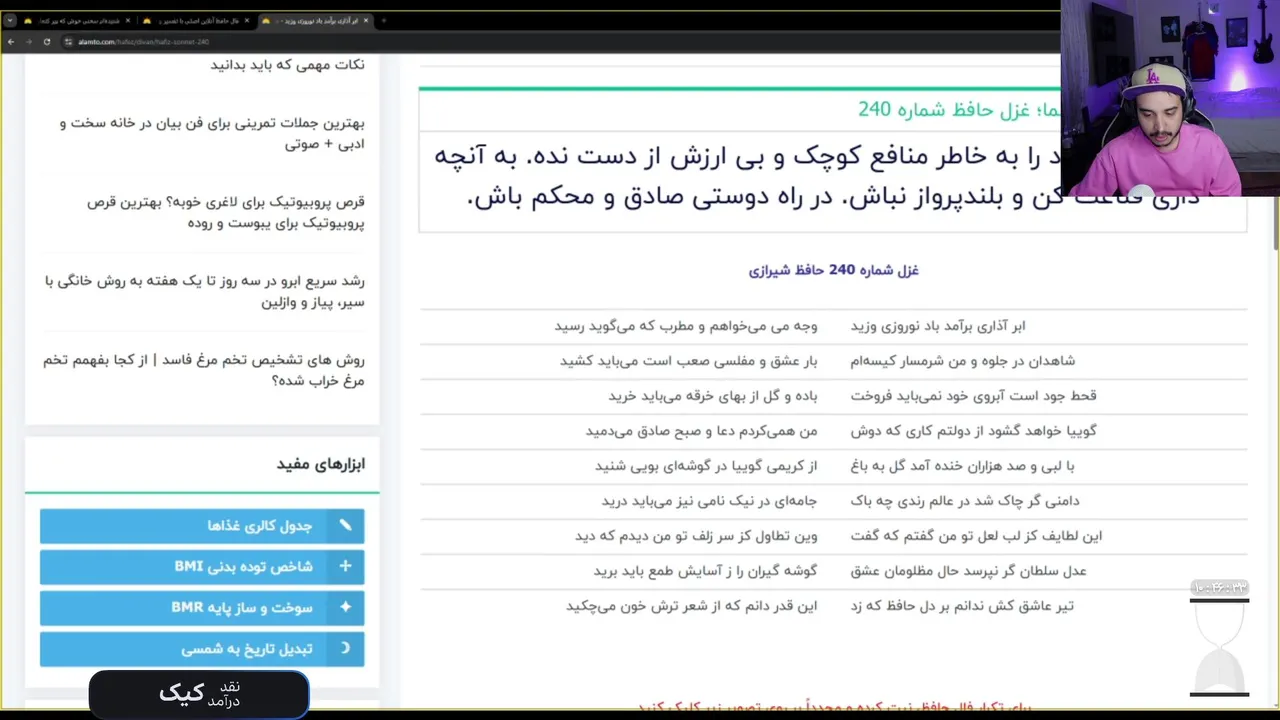
Task: Close the active ابر آذاری tab
Action: click(366, 20)
